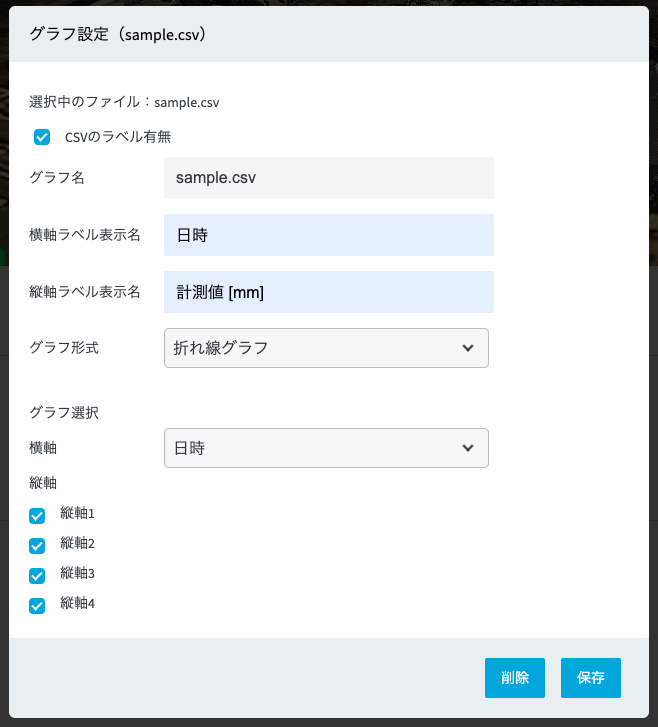Toggle the 縦軸3 checkbox
Image resolution: width=658 pixels, height=727 pixels.
click(x=38, y=576)
